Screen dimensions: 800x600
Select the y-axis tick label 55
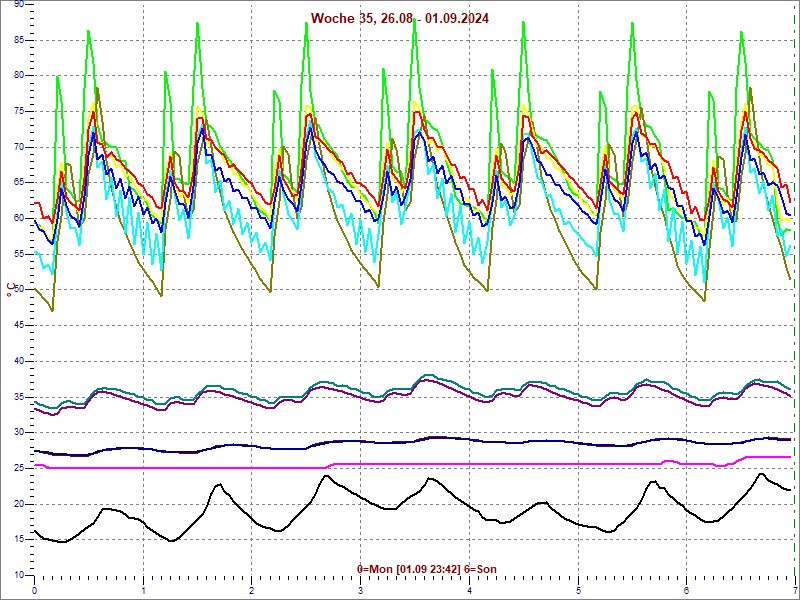click(x=18, y=254)
